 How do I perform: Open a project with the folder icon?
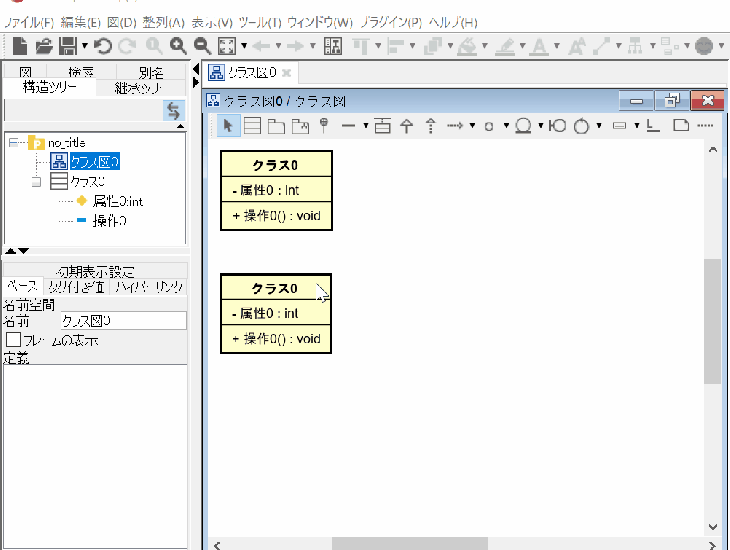coord(44,46)
